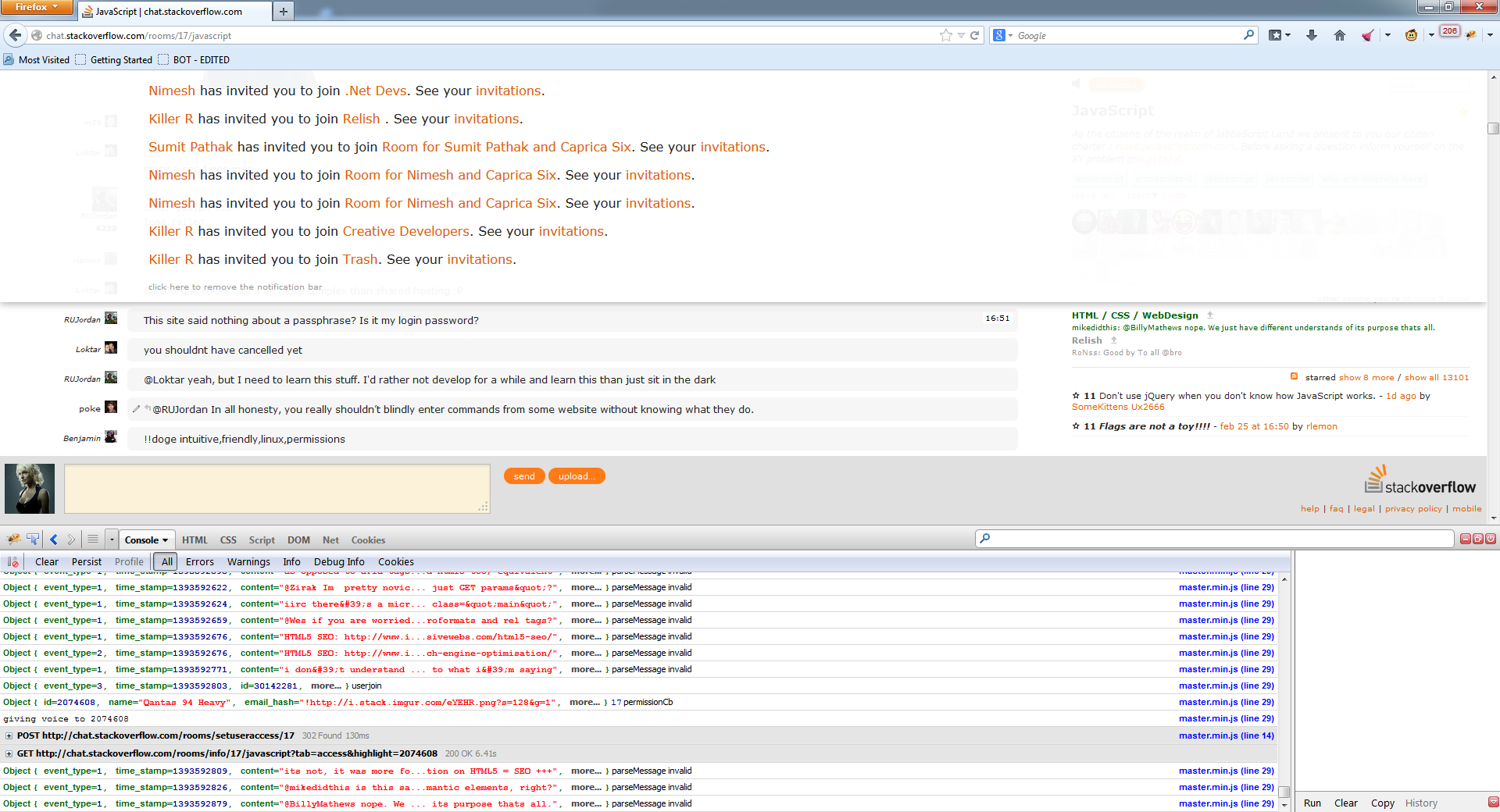The width and height of the screenshot is (1500, 812).
Task: Click the orange RSS feed icon near starred
Action: coord(1294,376)
